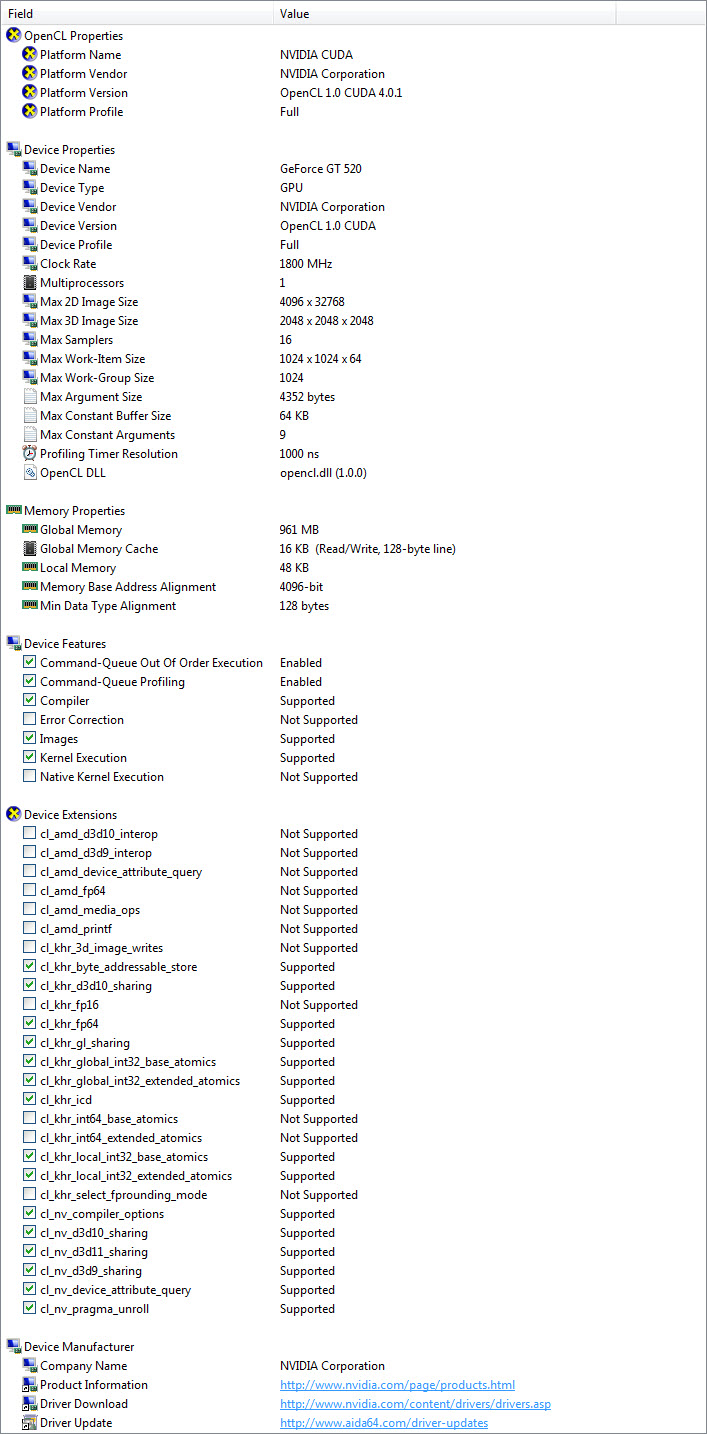Toggle the Error Correction checkbox
The width and height of the screenshot is (707, 1434).
click(30, 720)
